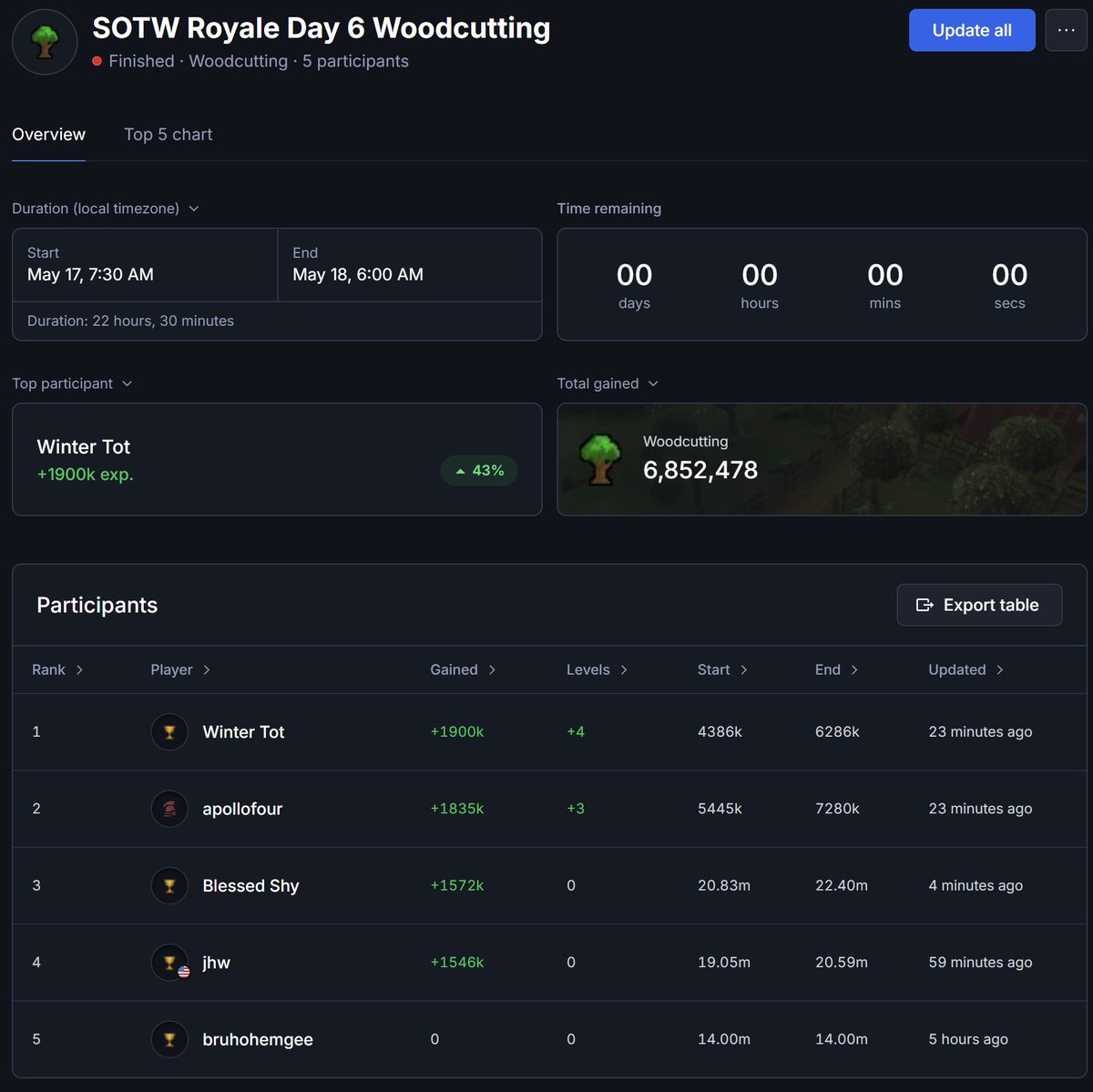
Task: Click apollofour's avatar icon
Action: [x=169, y=809]
